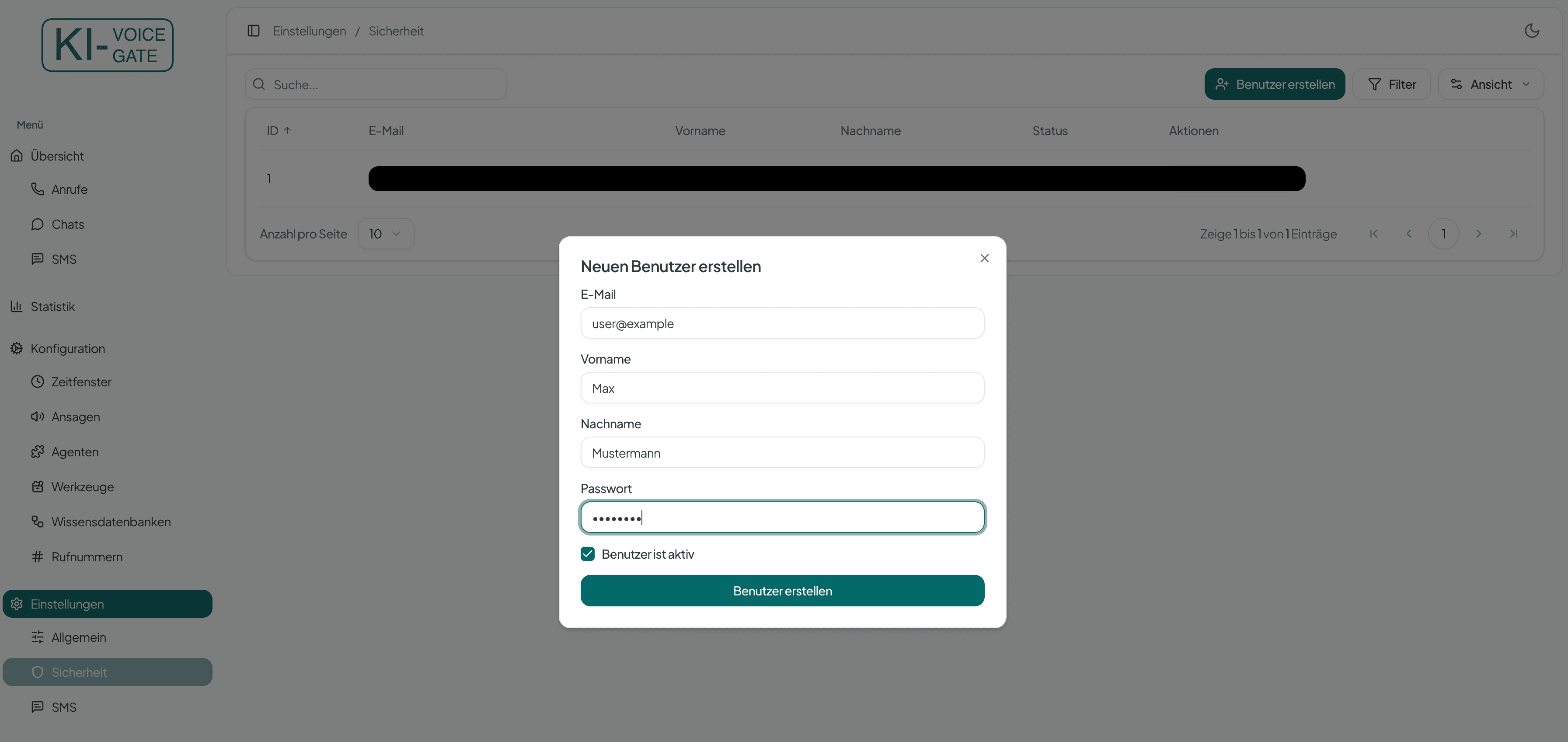Viewport: 1568px width, 742px height.
Task: Click the ID column sort arrow
Action: point(287,130)
